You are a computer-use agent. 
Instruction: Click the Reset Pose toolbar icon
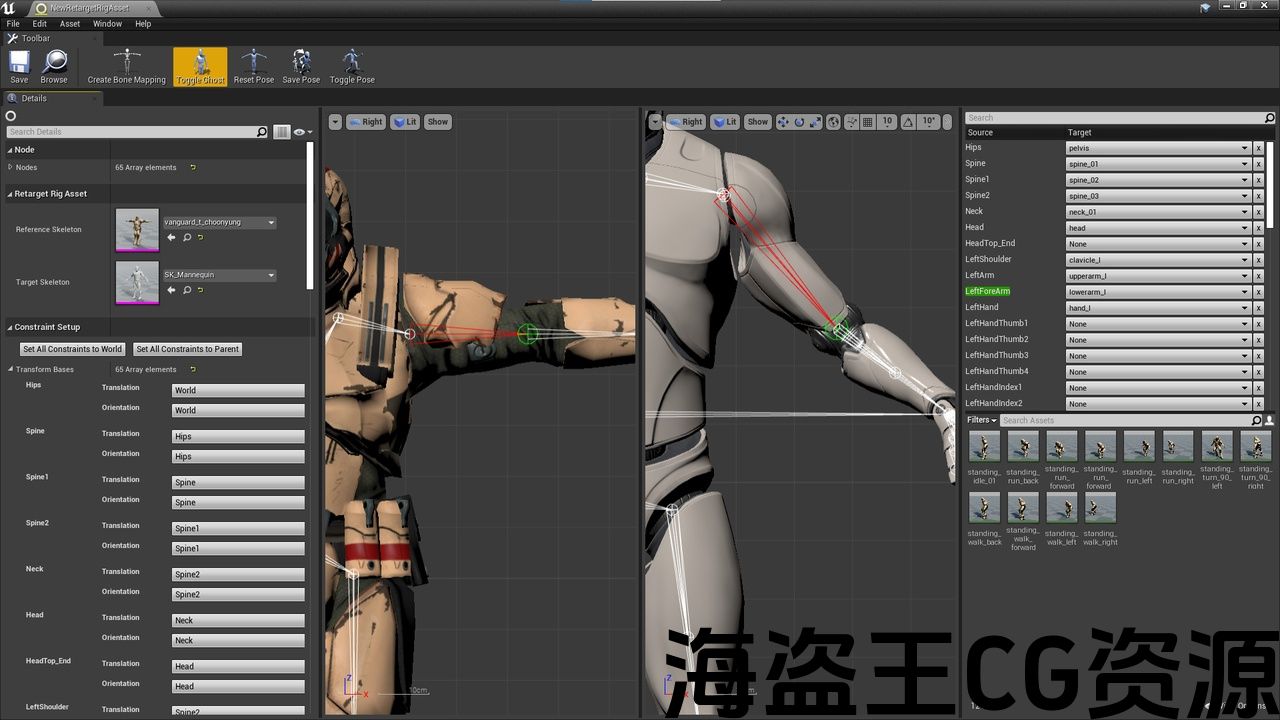point(254,66)
